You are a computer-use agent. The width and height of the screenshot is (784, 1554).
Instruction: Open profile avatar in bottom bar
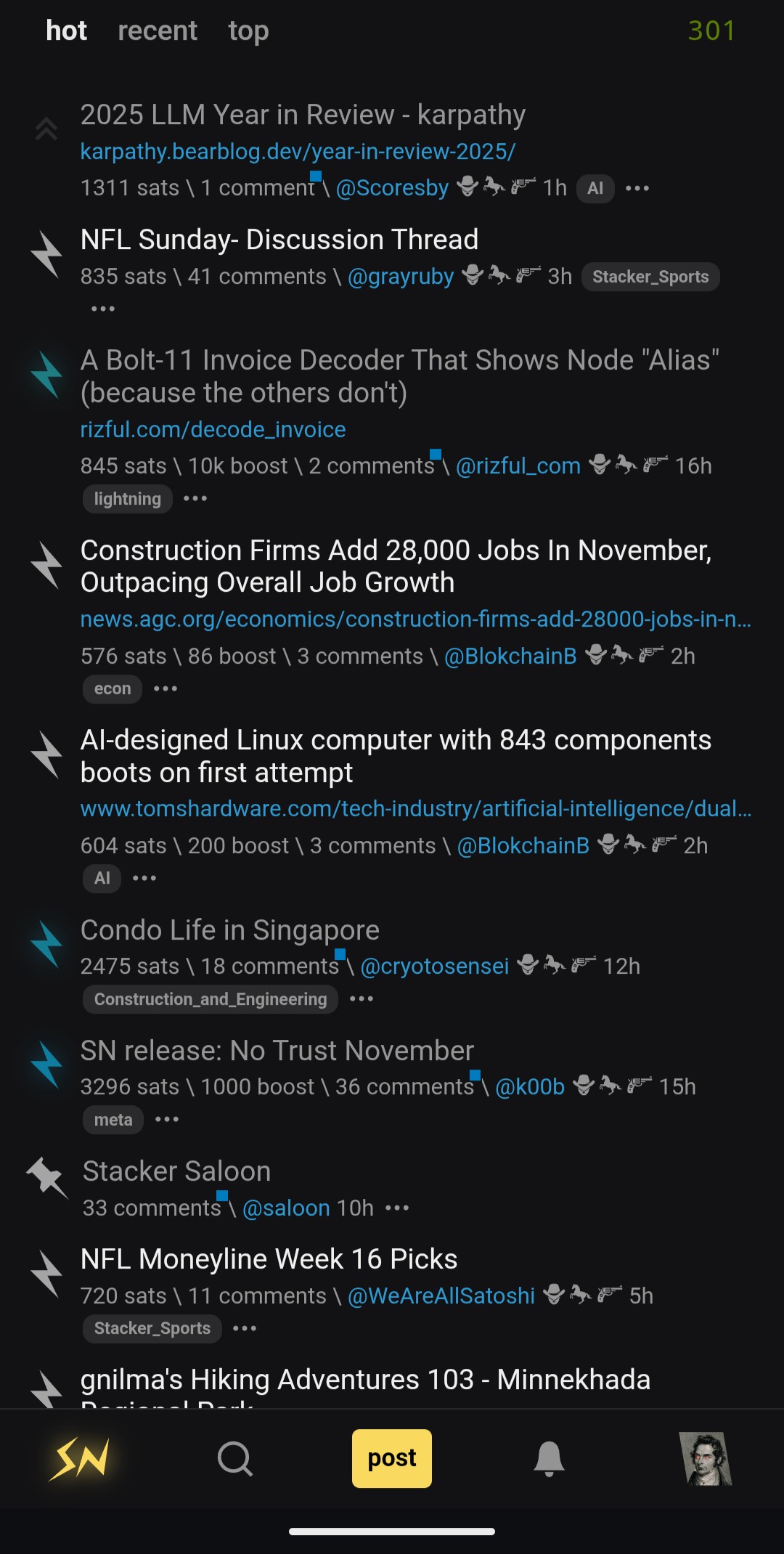[x=706, y=1458]
